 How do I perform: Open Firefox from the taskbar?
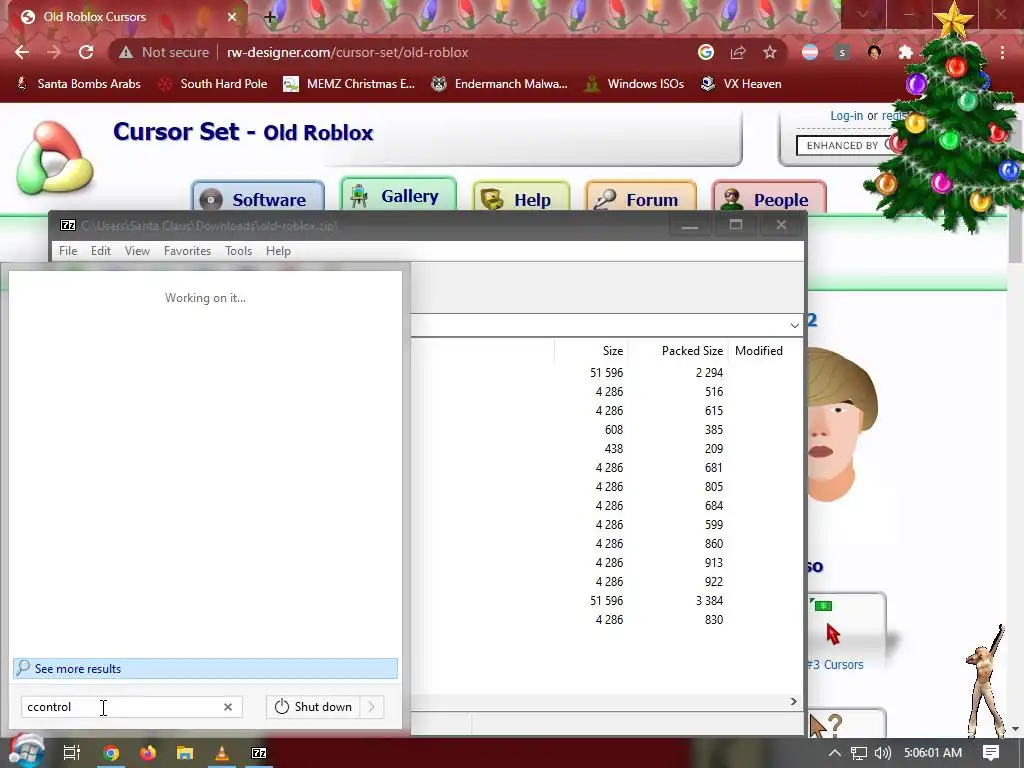point(148,753)
